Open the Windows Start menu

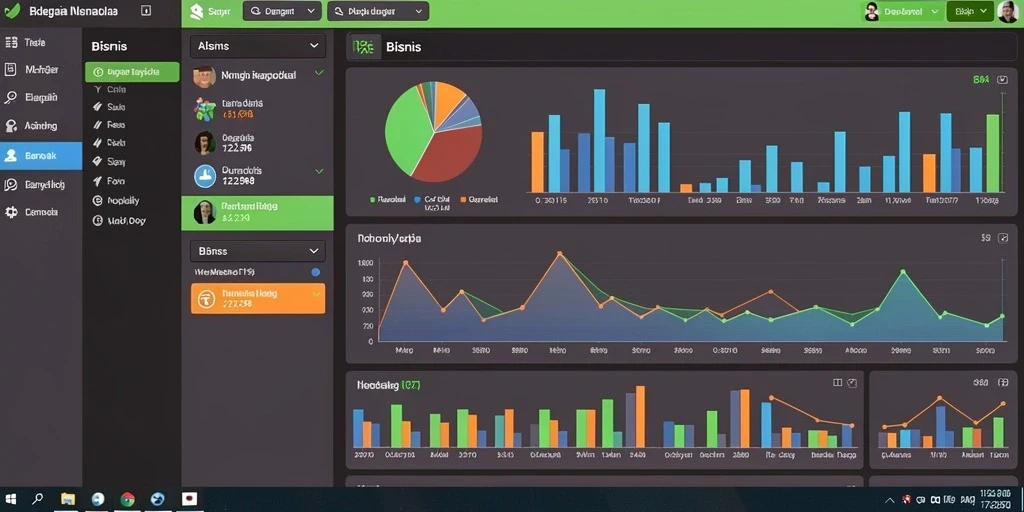click(11, 499)
